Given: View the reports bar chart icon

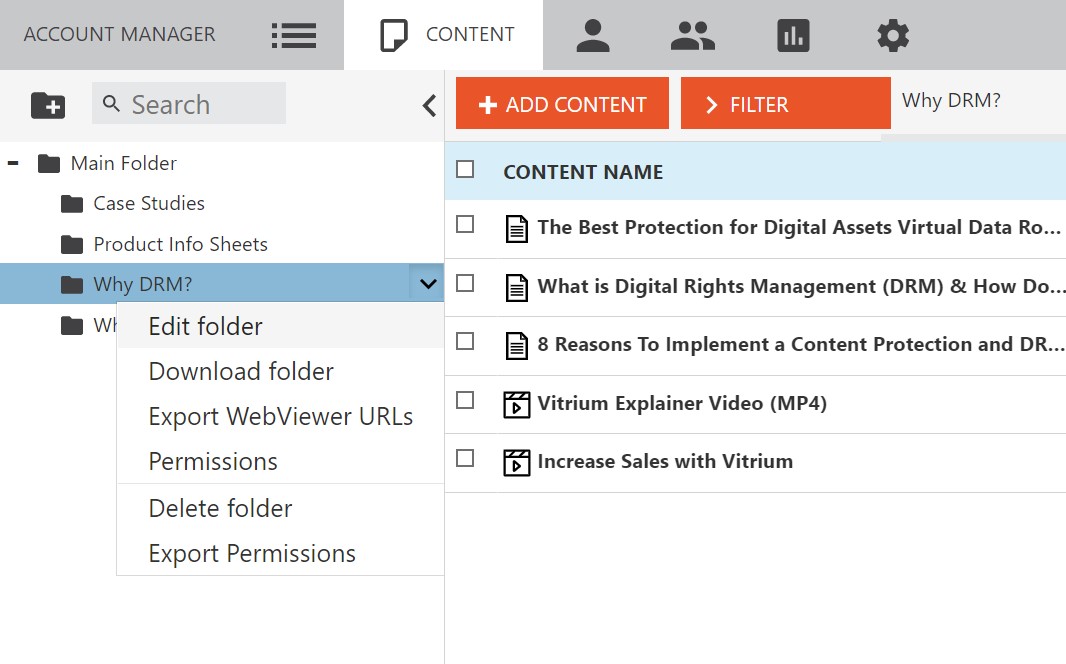Looking at the screenshot, I should pyautogui.click(x=792, y=33).
